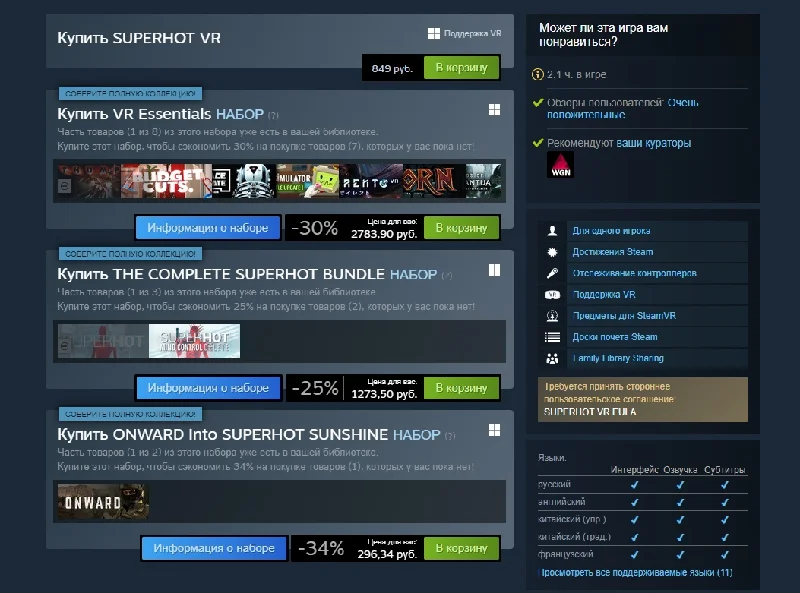This screenshot has height=593, width=800.
Task: Open the ONWARD game thumbnail
Action: tap(103, 502)
